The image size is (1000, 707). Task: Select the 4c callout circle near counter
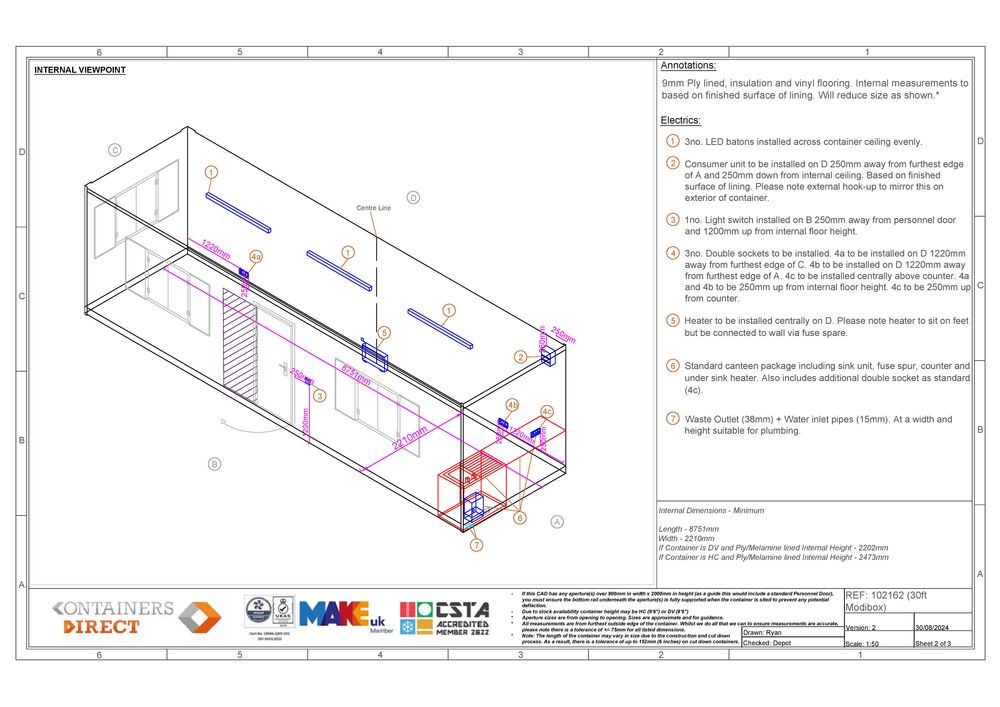point(547,411)
